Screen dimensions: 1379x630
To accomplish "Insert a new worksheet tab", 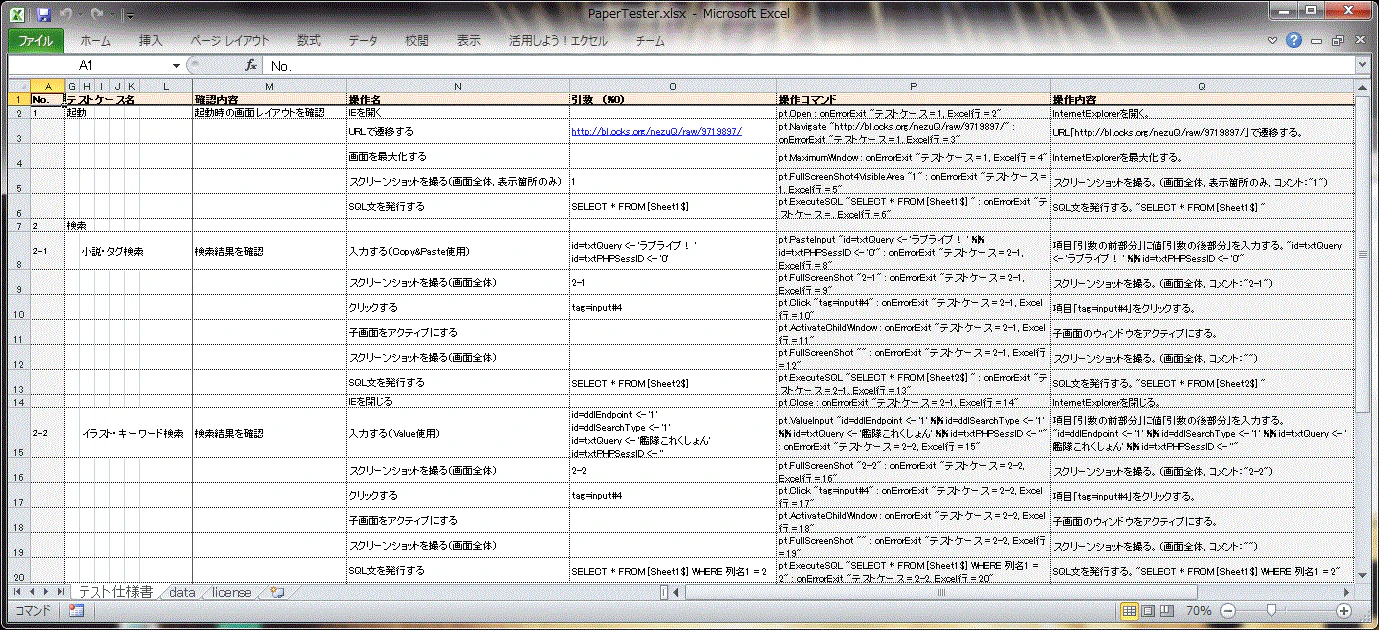I will pos(278,592).
